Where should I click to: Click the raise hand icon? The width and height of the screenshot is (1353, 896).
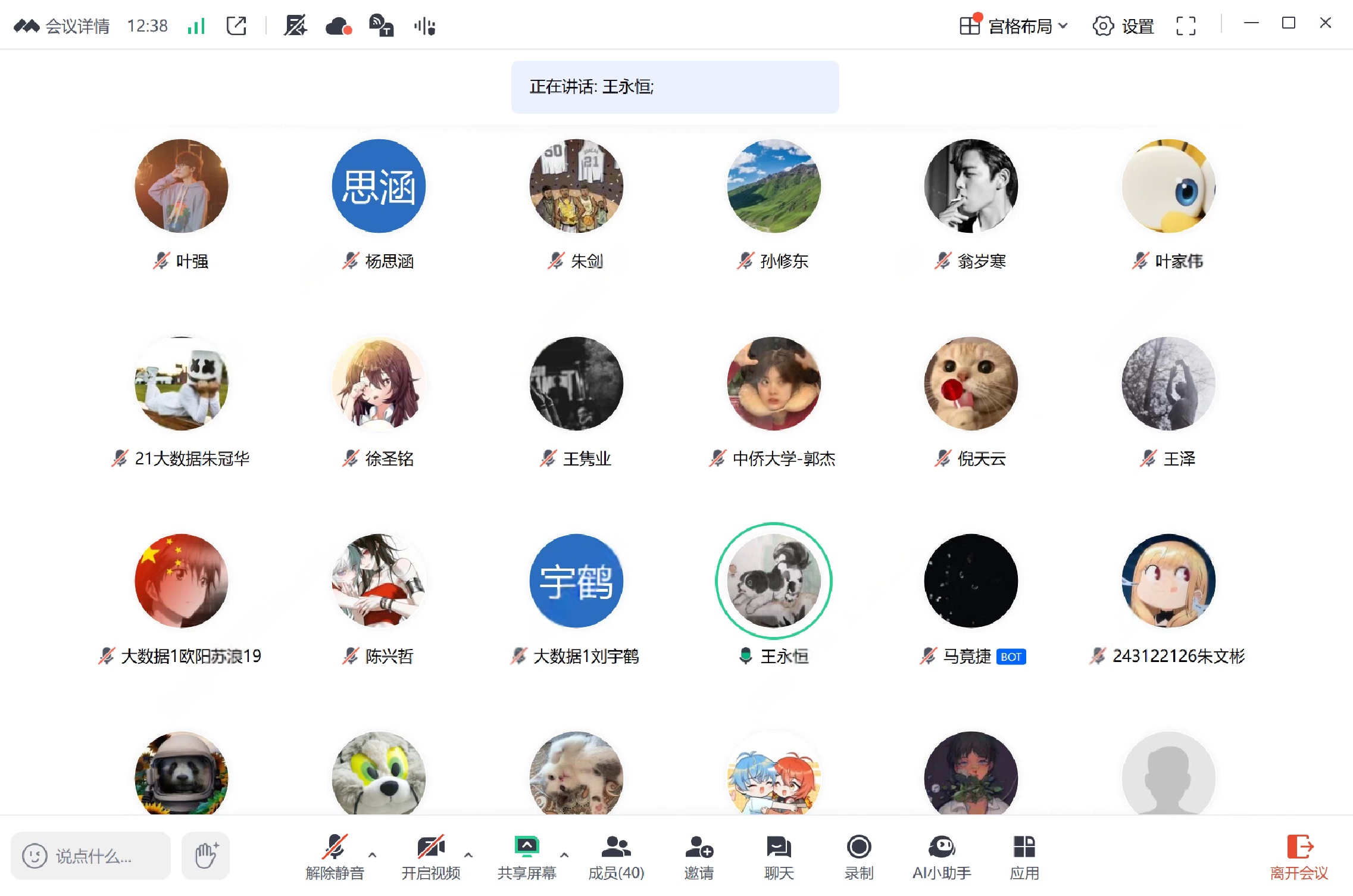206,856
